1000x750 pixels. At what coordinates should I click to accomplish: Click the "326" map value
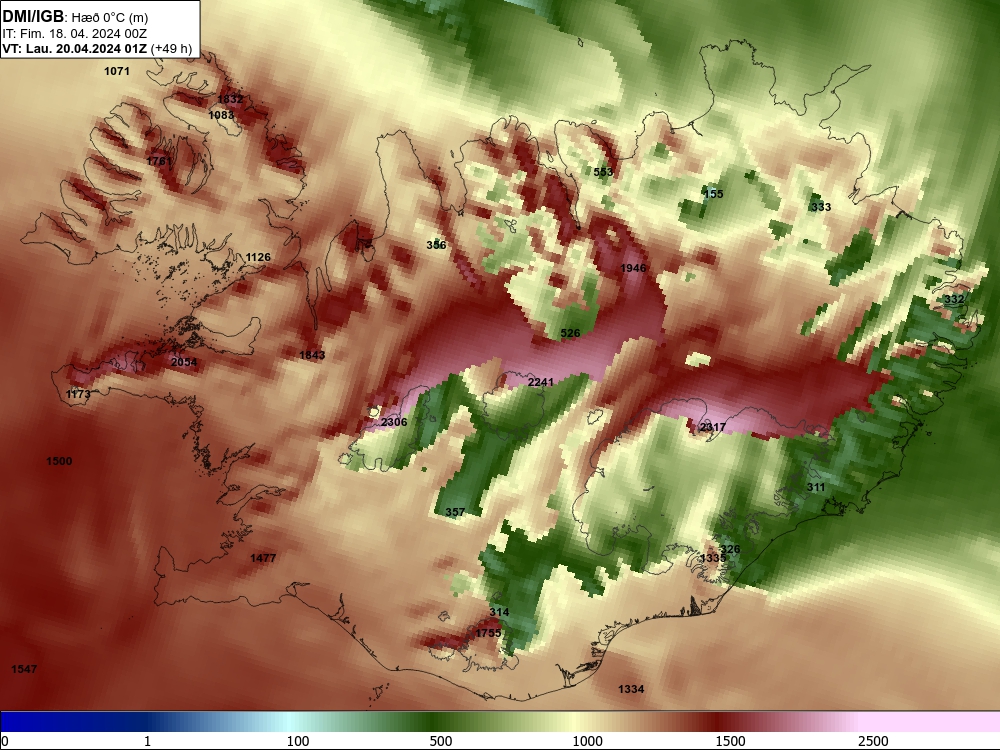[x=730, y=549]
